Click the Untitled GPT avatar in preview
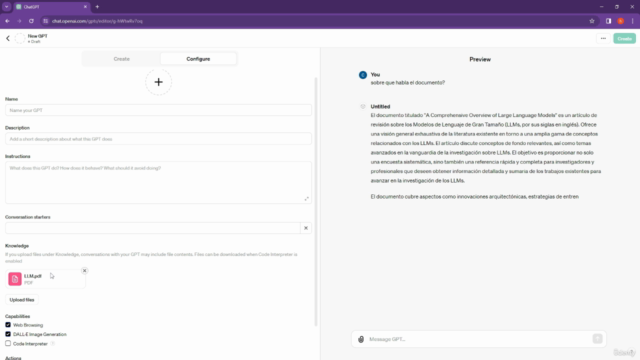Image resolution: width=640 pixels, height=360 pixels. click(x=363, y=107)
